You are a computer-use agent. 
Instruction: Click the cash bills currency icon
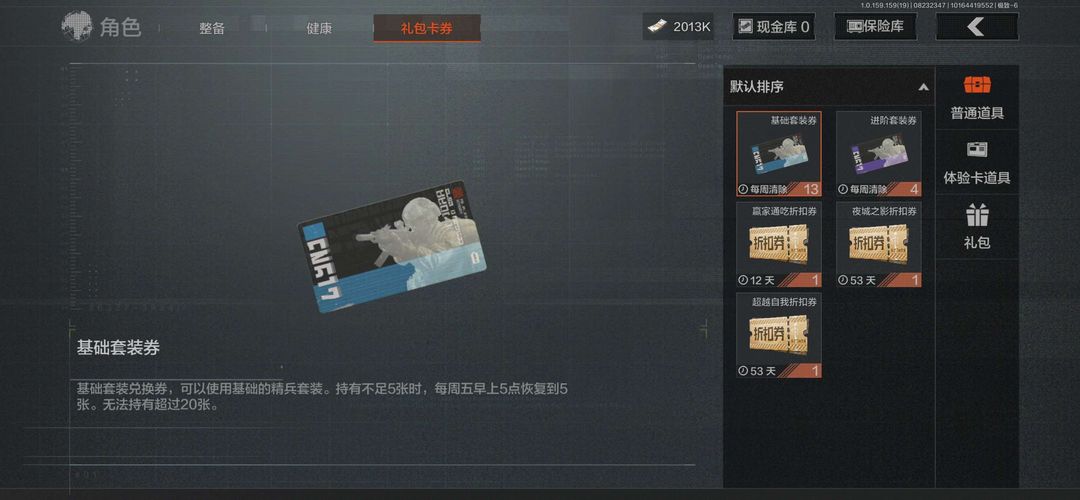coord(658,27)
